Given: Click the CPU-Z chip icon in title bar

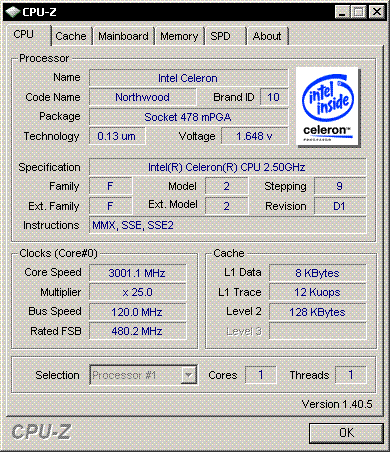Looking at the screenshot, I should coord(12,12).
